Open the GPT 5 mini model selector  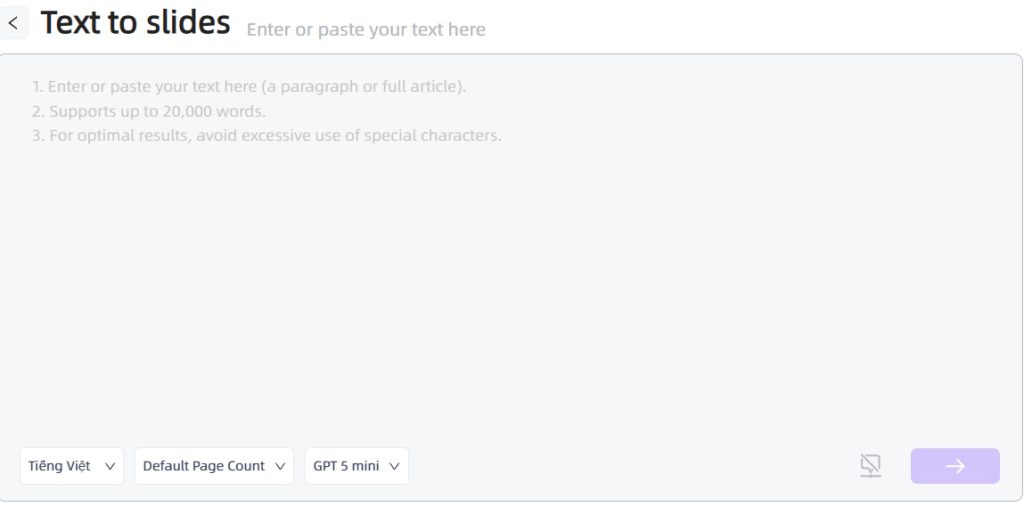357,466
